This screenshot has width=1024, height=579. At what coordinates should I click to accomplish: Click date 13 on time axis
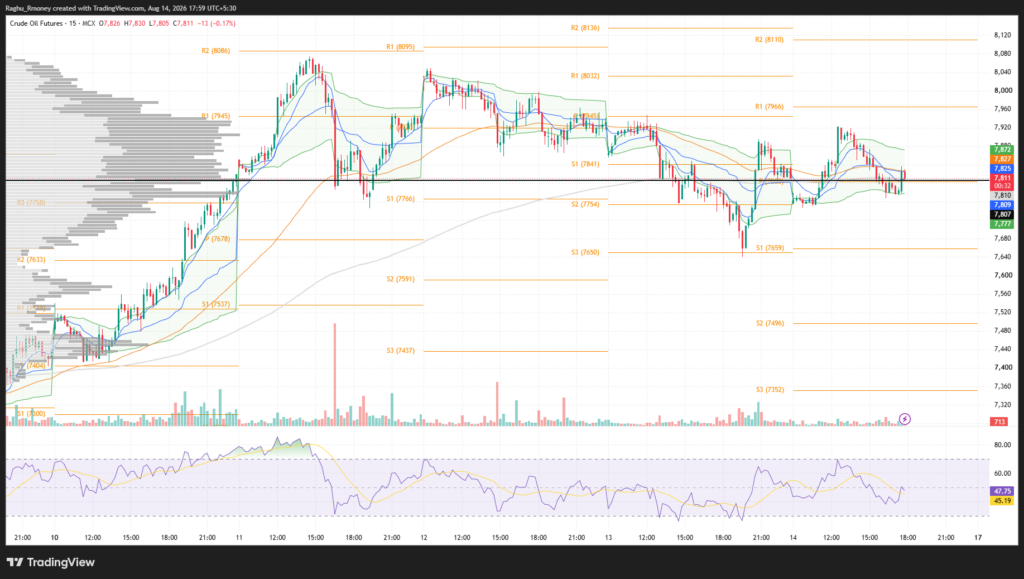[609, 538]
